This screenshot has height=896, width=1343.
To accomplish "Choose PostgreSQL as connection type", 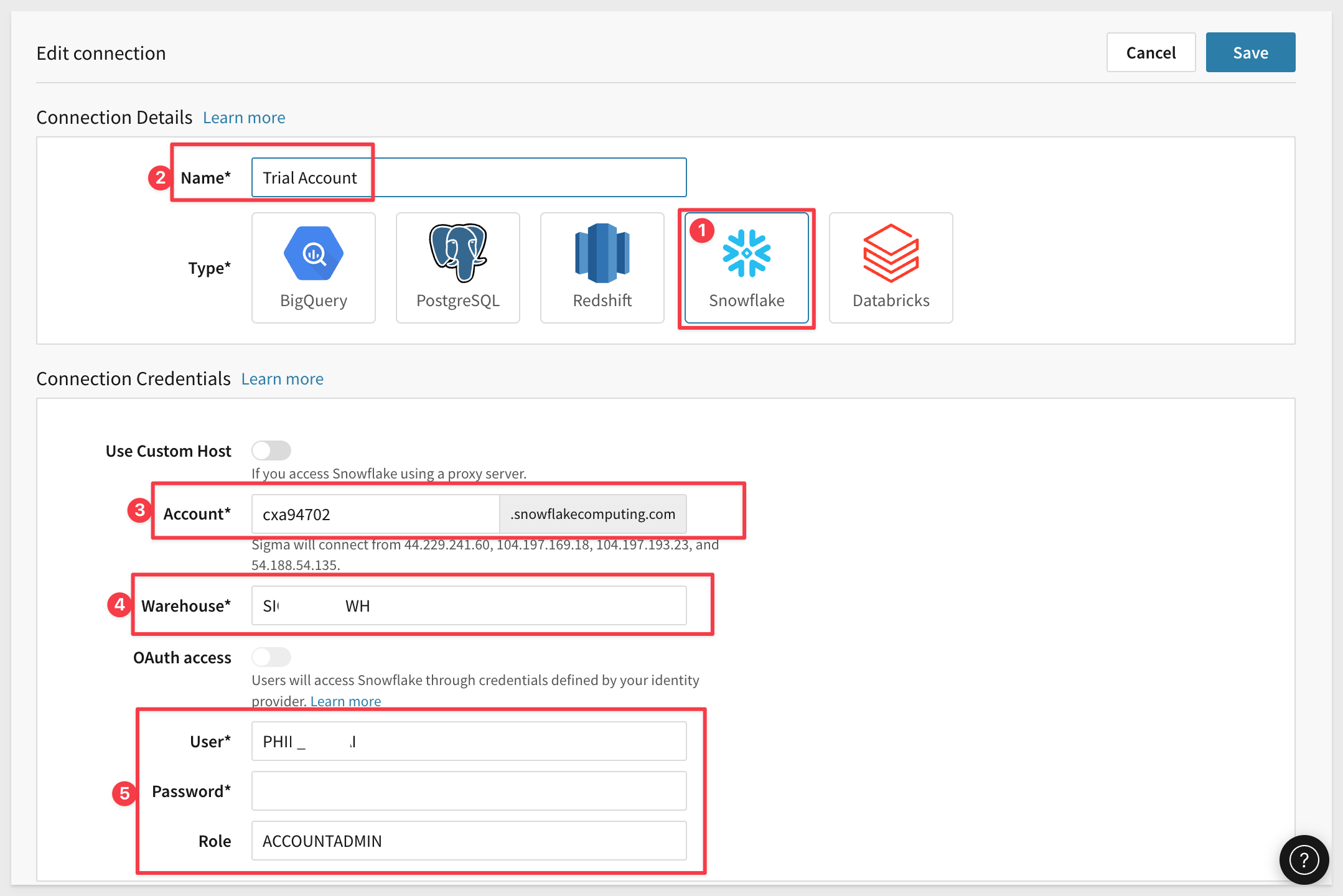I will pyautogui.click(x=458, y=268).
